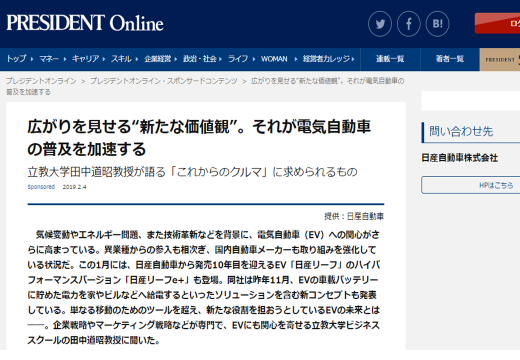
Task: Go to the キャリア section
Action: [x=85, y=59]
